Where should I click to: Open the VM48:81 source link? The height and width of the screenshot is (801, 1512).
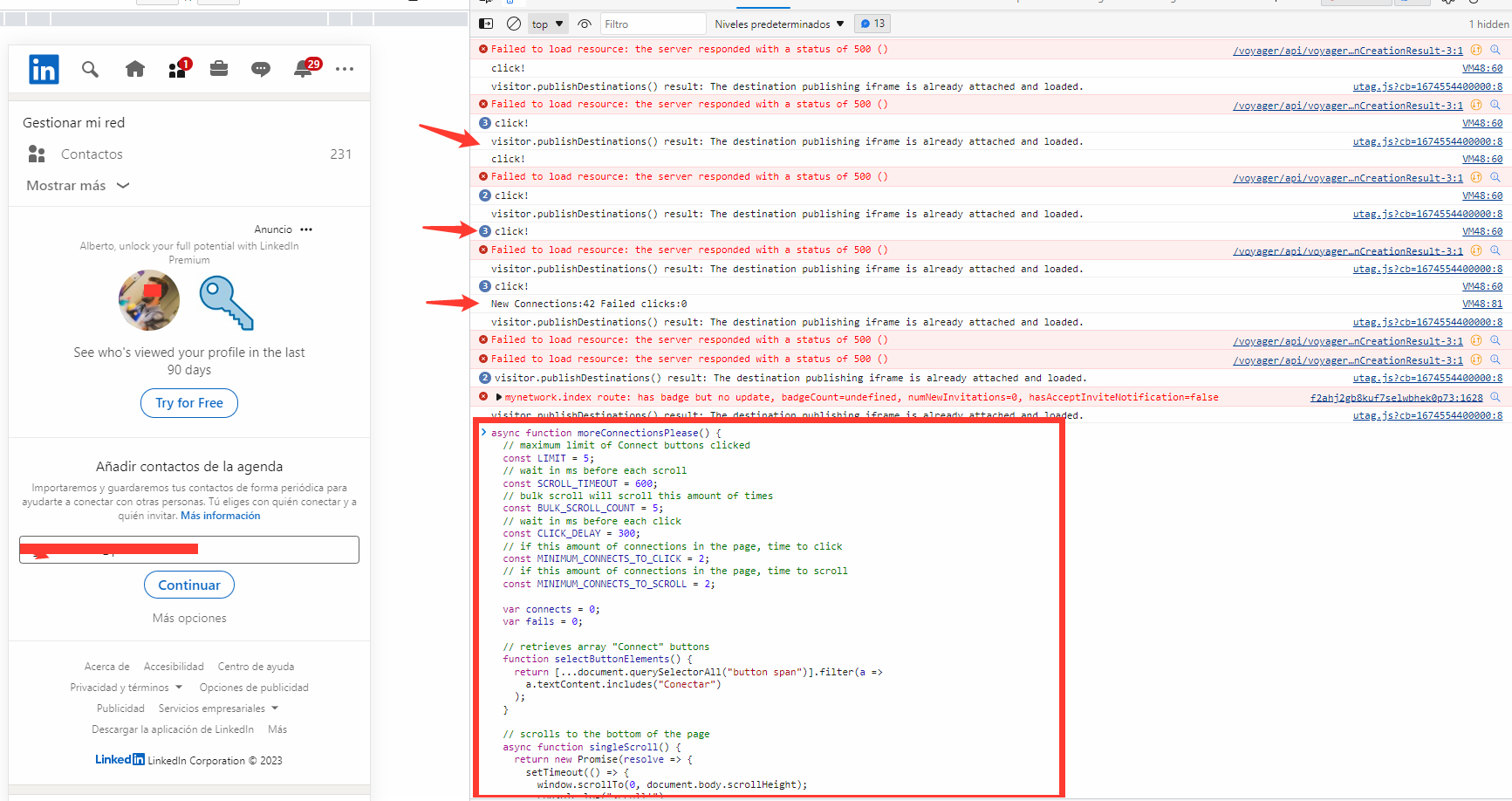[1482, 305]
